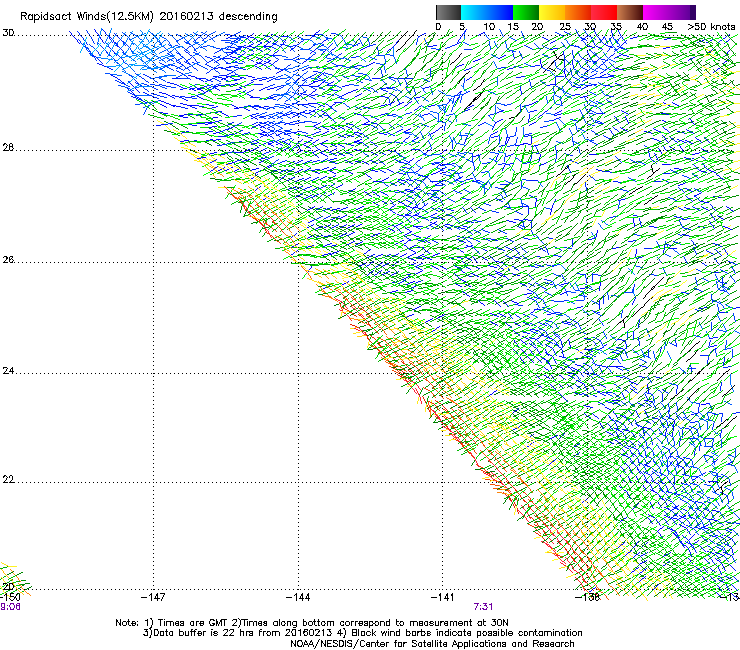The height and width of the screenshot is (650, 740).
Task: Click the blue 10-15 knots color swatch
Action: point(500,12)
